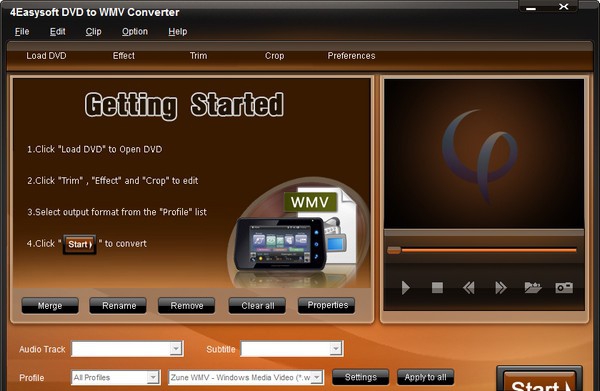The image size is (600, 391).
Task: Open the Trim tool
Action: (199, 56)
